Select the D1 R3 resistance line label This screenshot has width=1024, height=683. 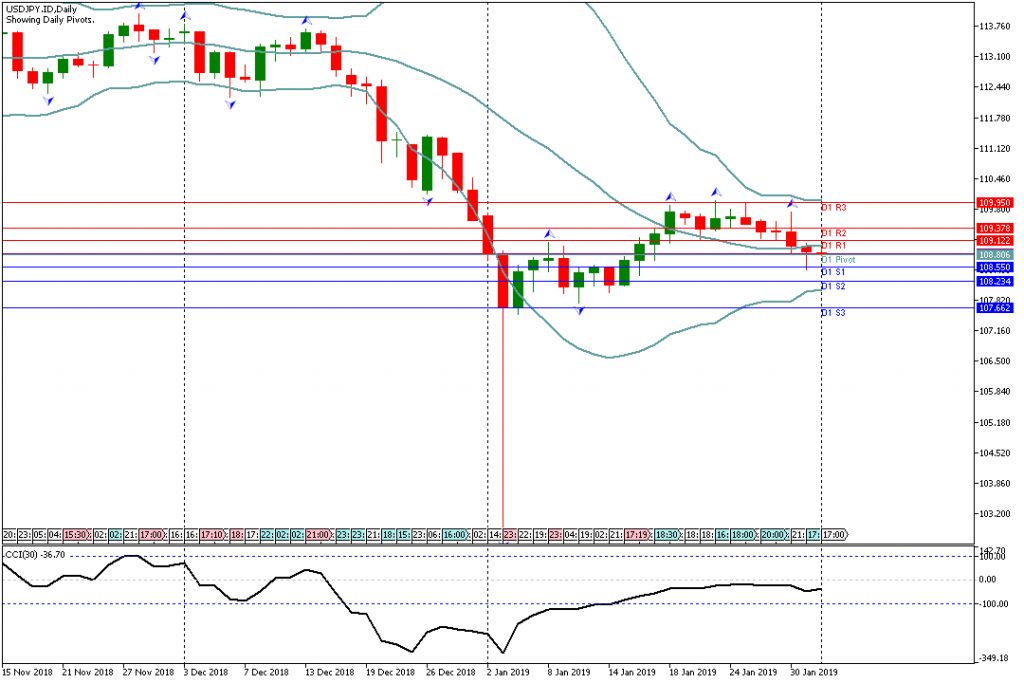point(834,207)
